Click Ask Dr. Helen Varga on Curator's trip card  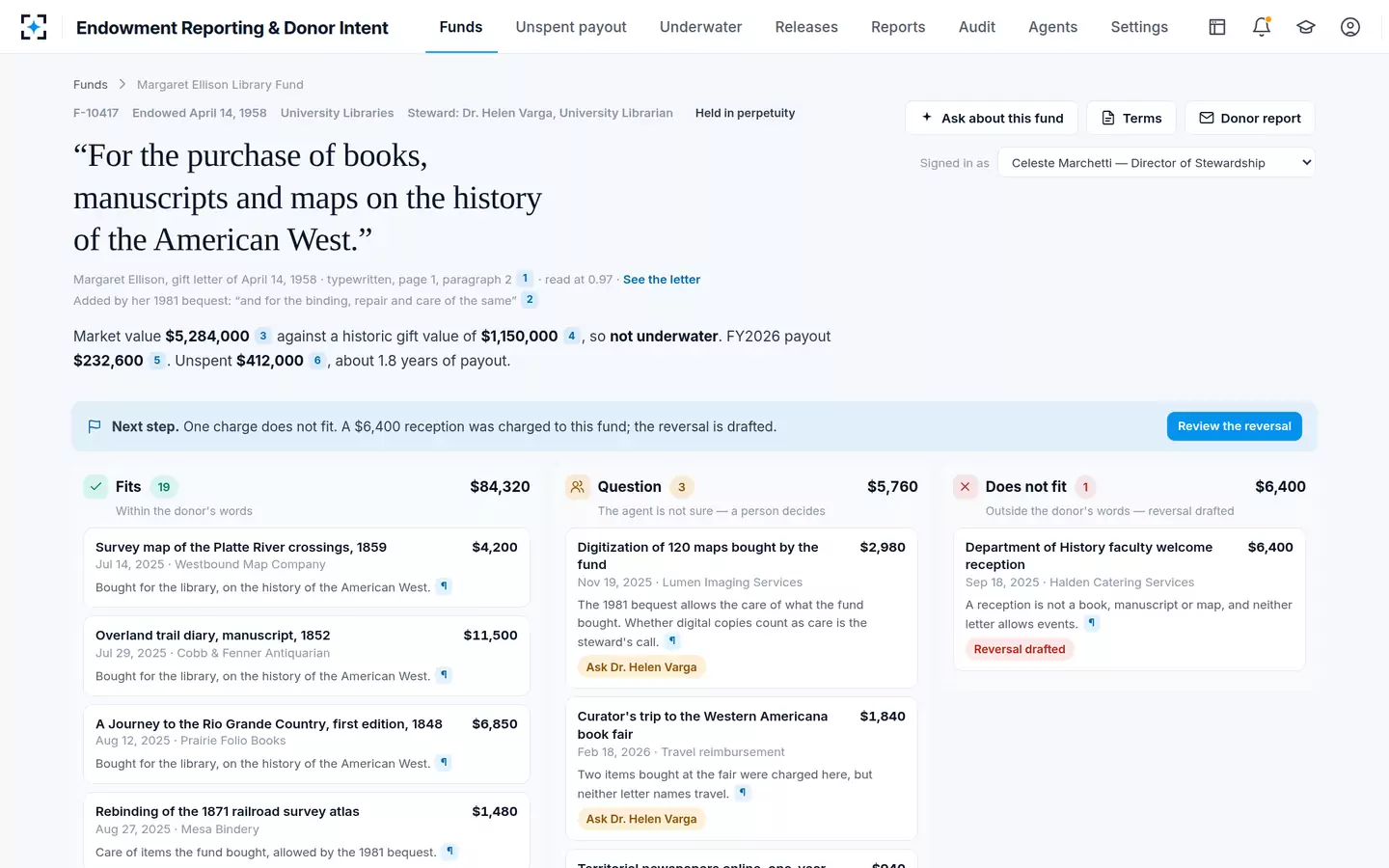[641, 819]
